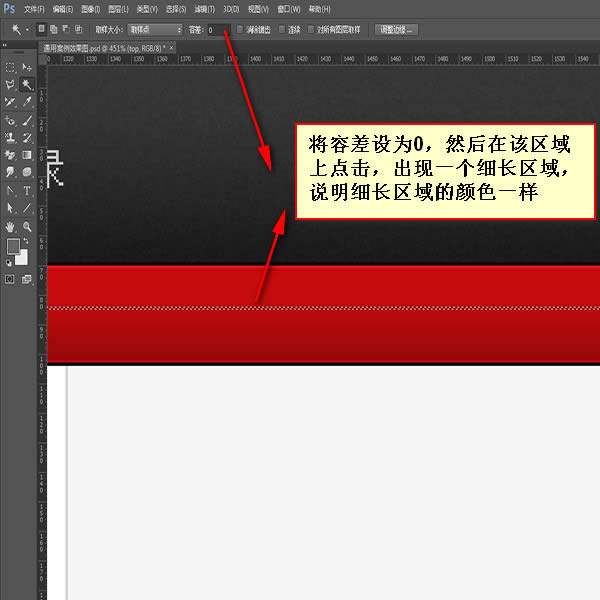Open the 取样大小 sample size dropdown
The width and height of the screenshot is (600, 600).
[155, 29]
